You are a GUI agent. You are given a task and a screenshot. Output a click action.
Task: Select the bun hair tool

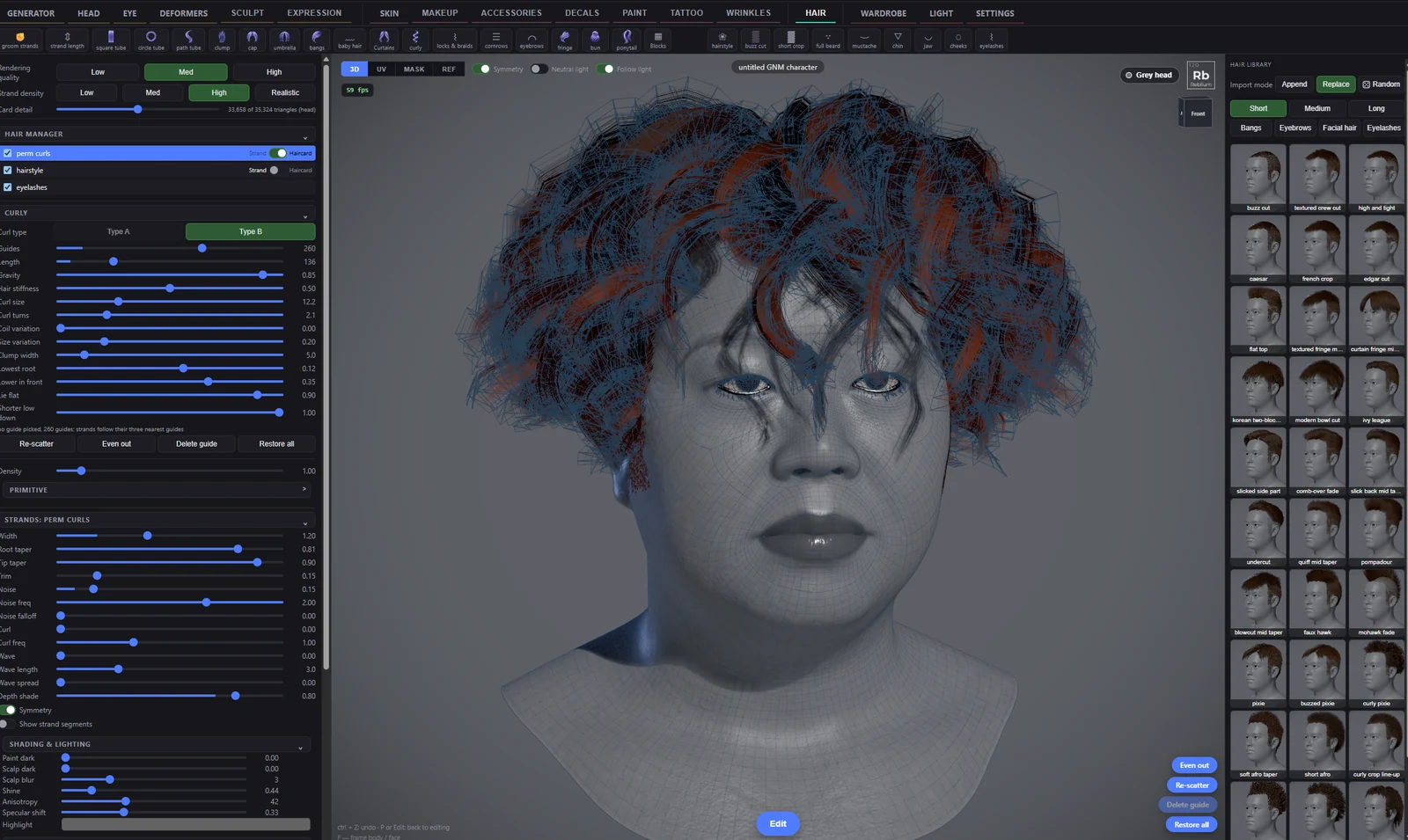595,40
